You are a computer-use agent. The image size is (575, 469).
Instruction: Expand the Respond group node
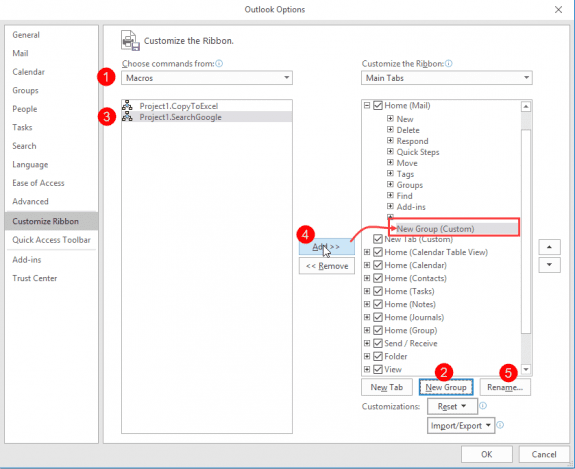(390, 141)
